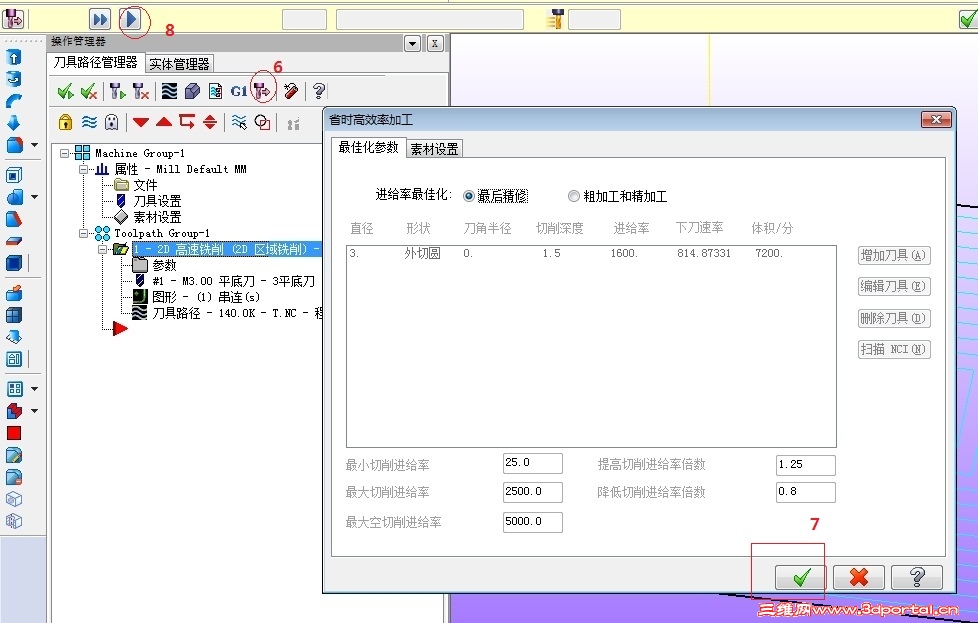Click 扫描 NCI(N) button

pos(894,349)
